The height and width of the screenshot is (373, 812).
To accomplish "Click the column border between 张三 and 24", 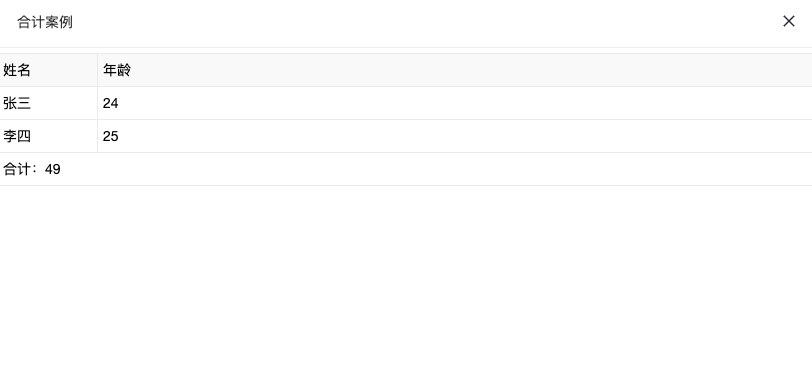I will pyautogui.click(x=97, y=103).
